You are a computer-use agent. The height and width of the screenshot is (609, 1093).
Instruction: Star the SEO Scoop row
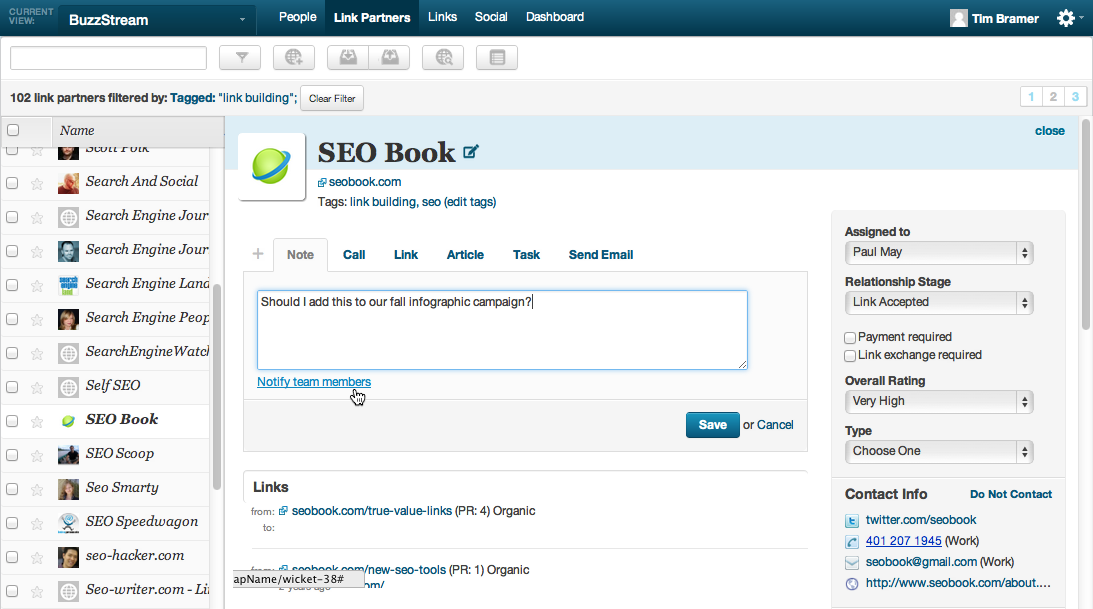[37, 456]
